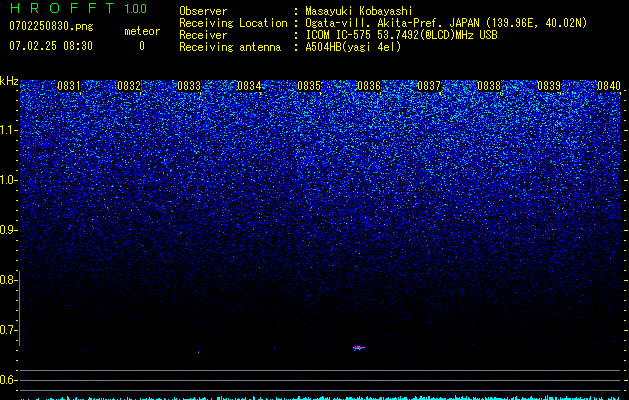Image resolution: width=629 pixels, height=400 pixels.
Task: Click the Observer label
Action: click(x=203, y=11)
